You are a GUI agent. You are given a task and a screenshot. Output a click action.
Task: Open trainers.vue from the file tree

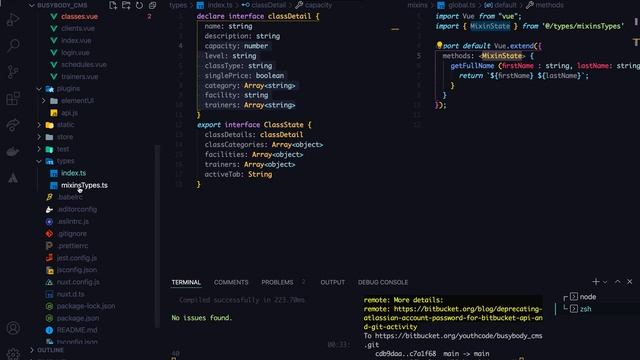tap(80, 76)
